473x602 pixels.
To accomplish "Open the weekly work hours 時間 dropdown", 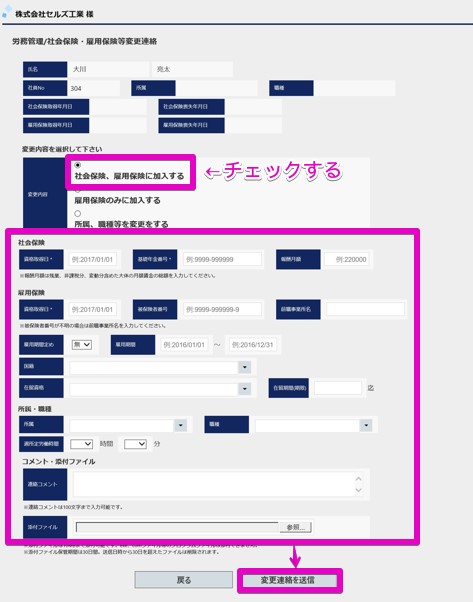I will (x=81, y=444).
